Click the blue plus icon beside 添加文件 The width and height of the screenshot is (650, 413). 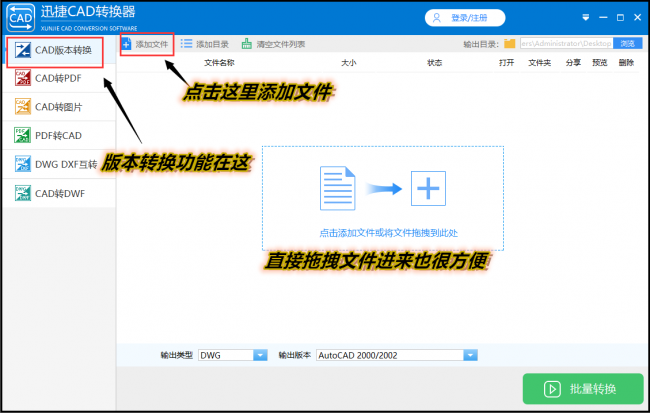tap(126, 44)
